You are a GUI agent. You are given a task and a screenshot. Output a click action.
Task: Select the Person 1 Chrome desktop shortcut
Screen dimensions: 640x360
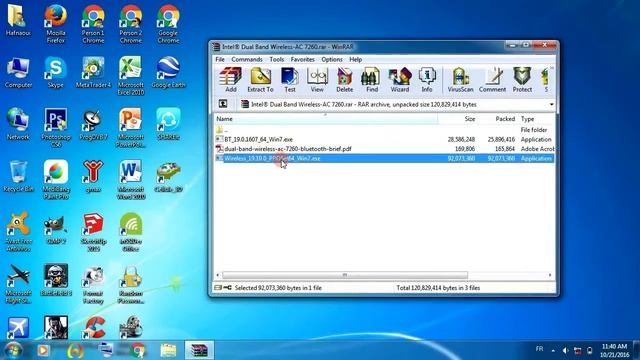93,24
